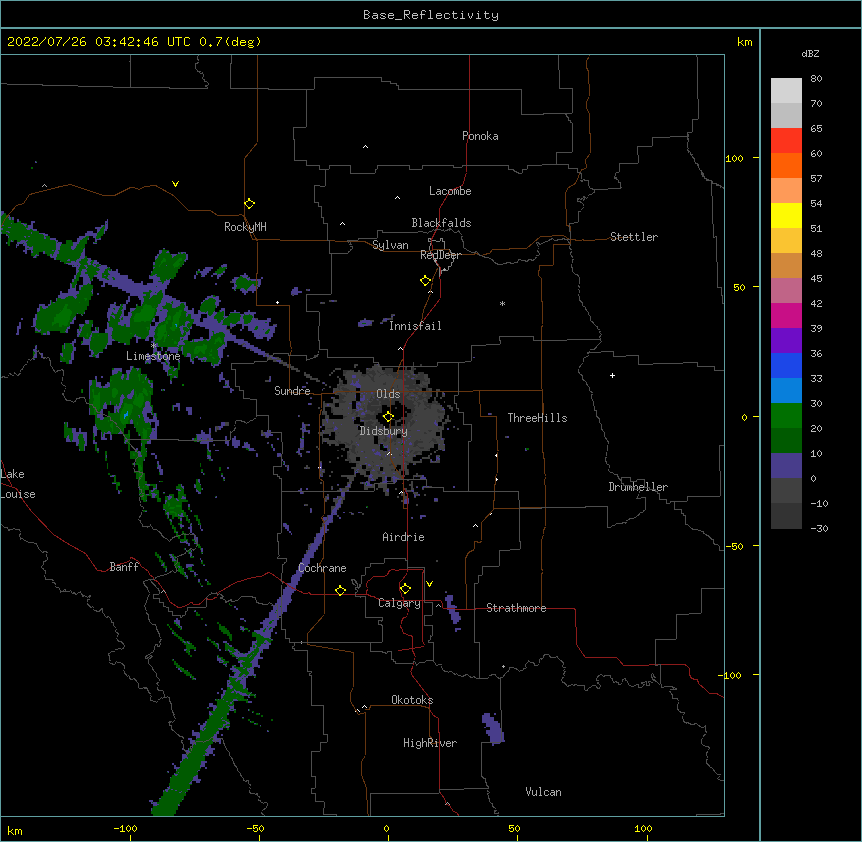Click the white plus marker north of Drumheller
The image size is (862, 842).
612,375
